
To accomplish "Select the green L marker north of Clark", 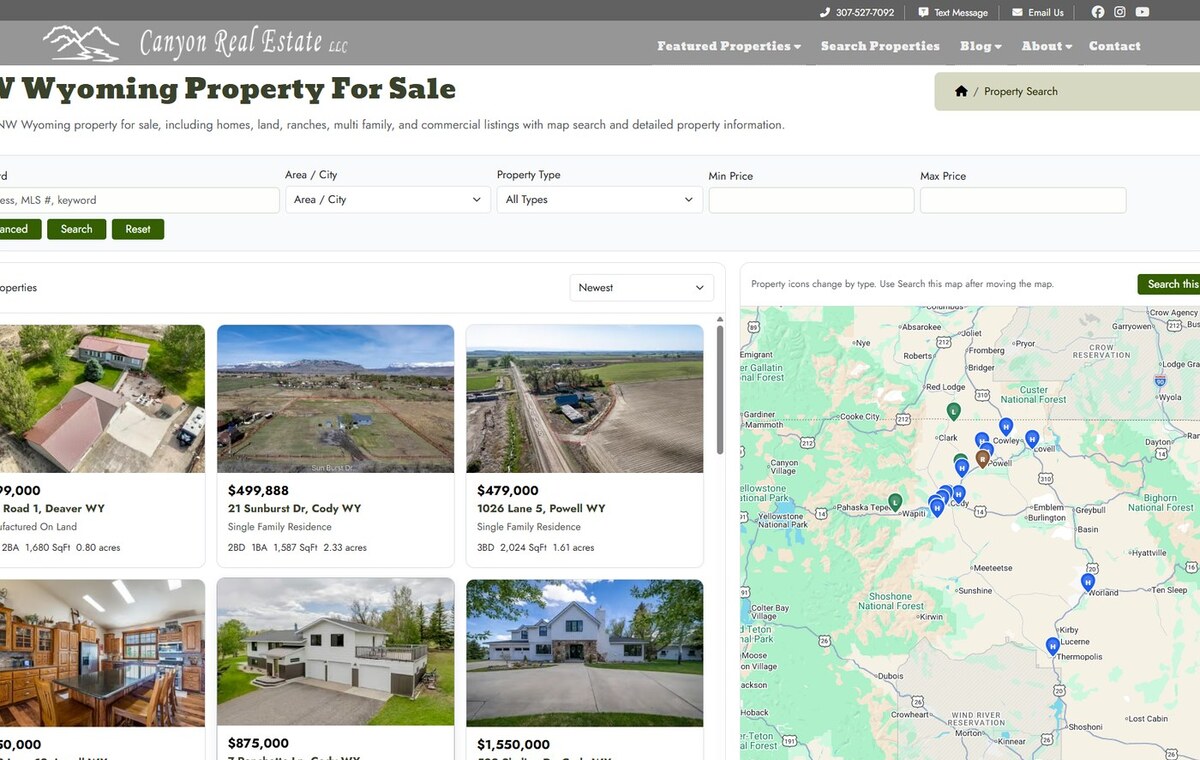I will point(954,411).
